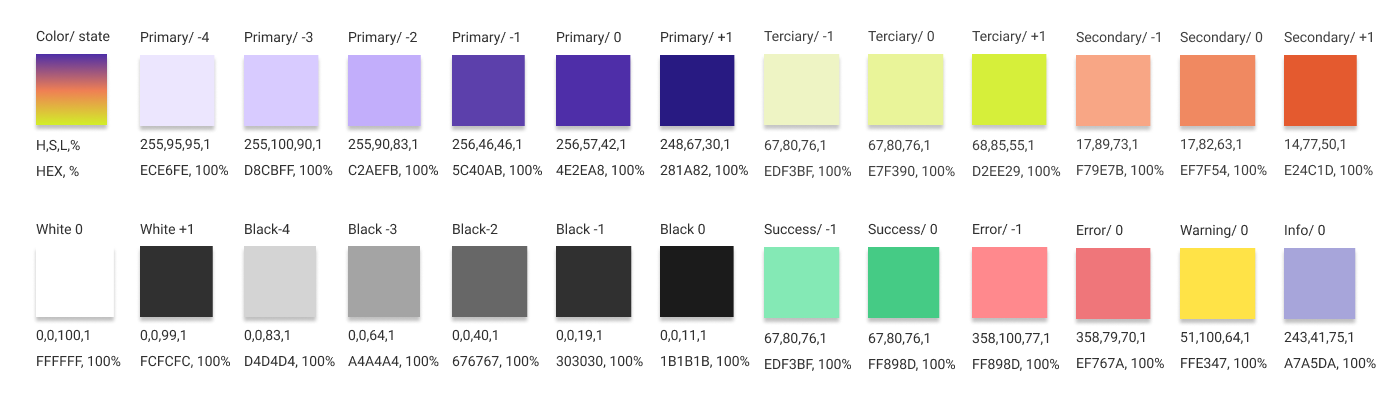This screenshot has height=409, width=1400.
Task: Pick the Info/ 0 periwinkle swatch
Action: click(1320, 283)
